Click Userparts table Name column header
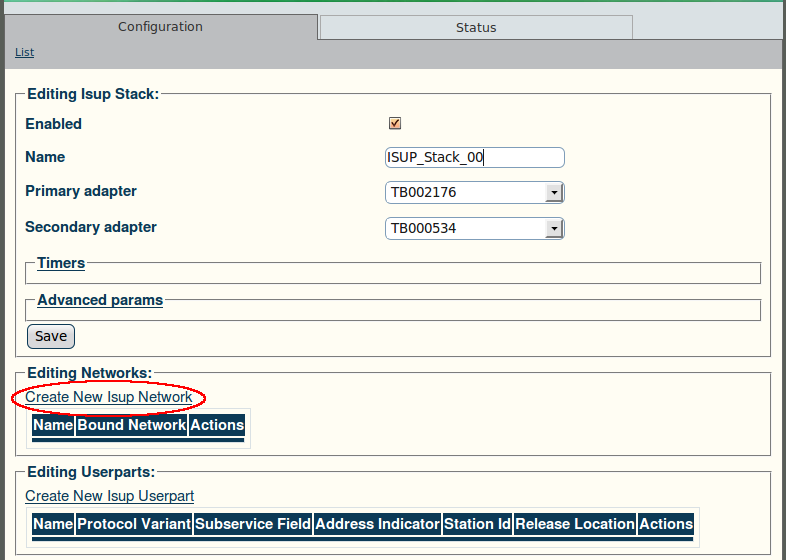 point(53,524)
